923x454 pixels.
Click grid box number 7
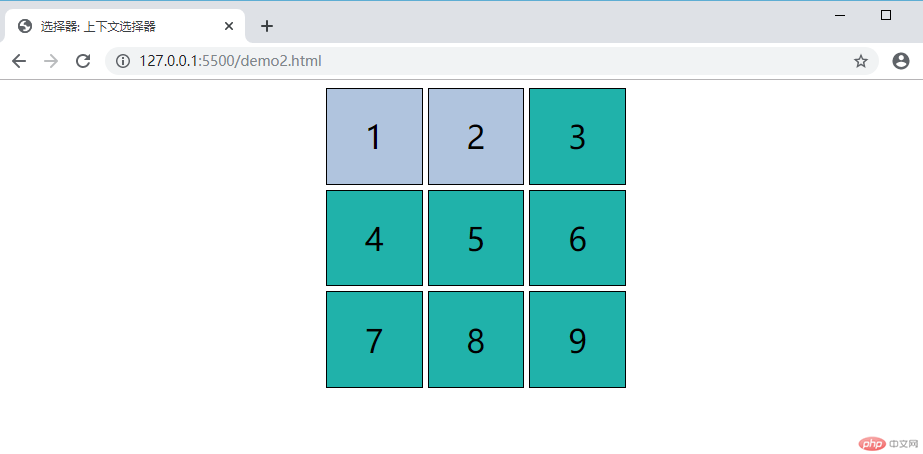[374, 340]
